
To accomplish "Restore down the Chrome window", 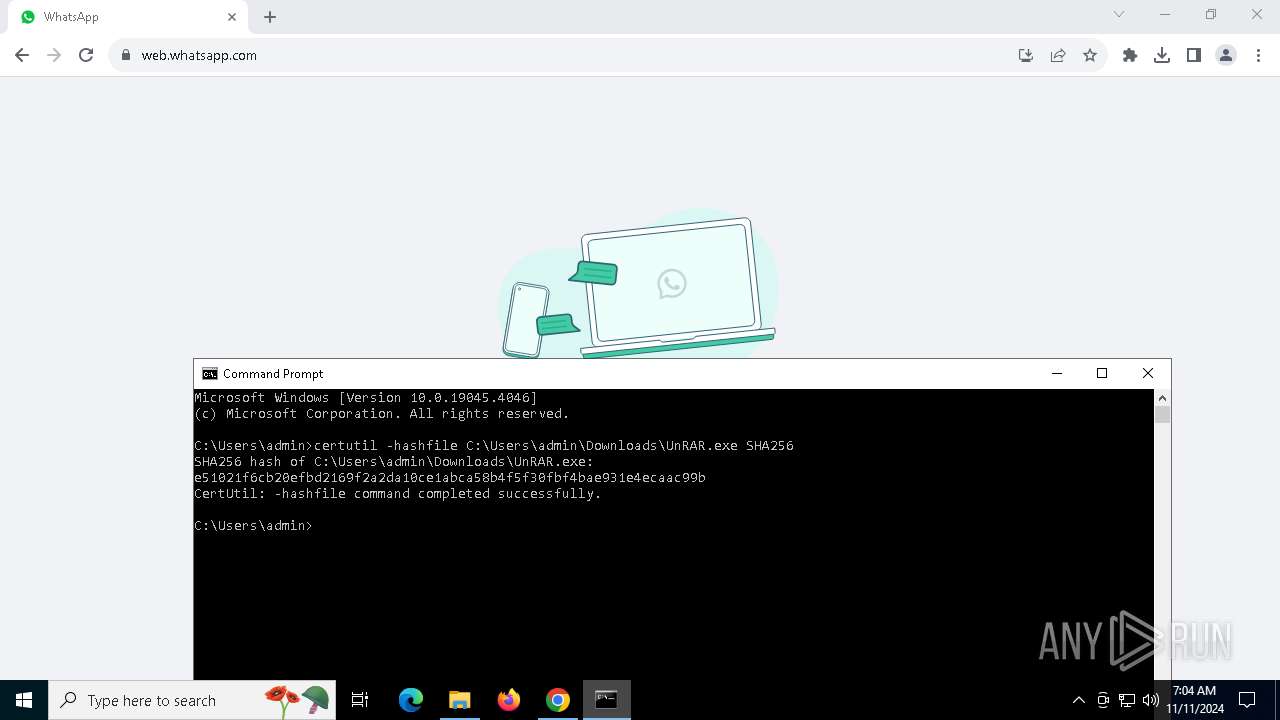I will (x=1211, y=14).
